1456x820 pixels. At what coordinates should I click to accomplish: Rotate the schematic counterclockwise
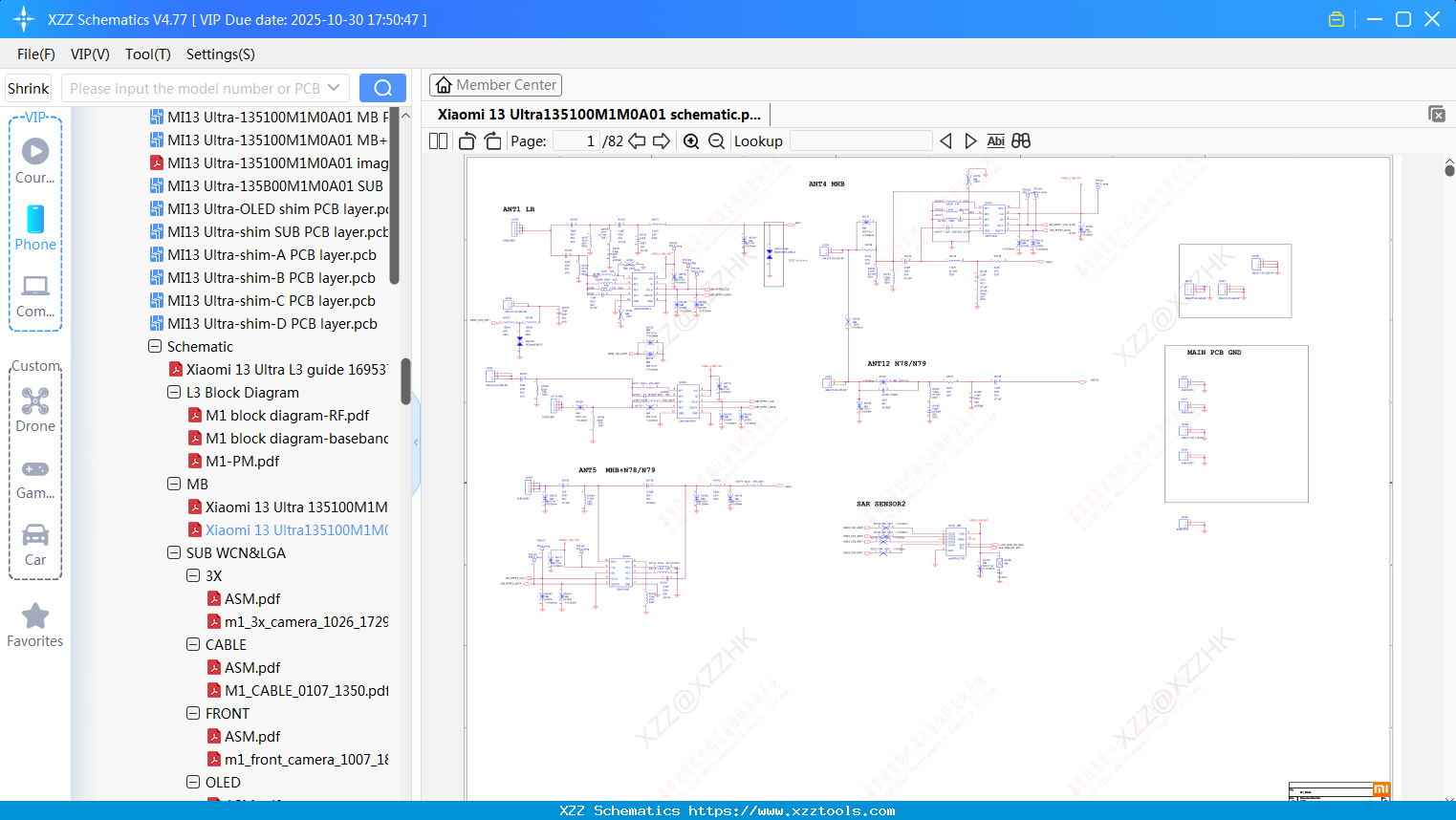[466, 140]
